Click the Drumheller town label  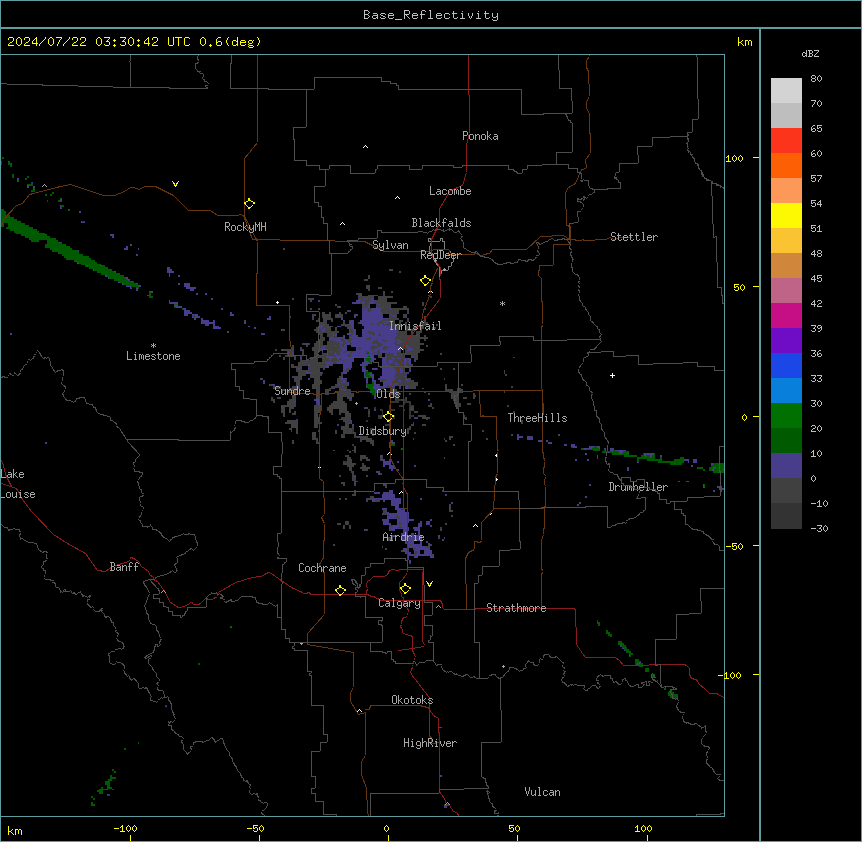coord(638,487)
